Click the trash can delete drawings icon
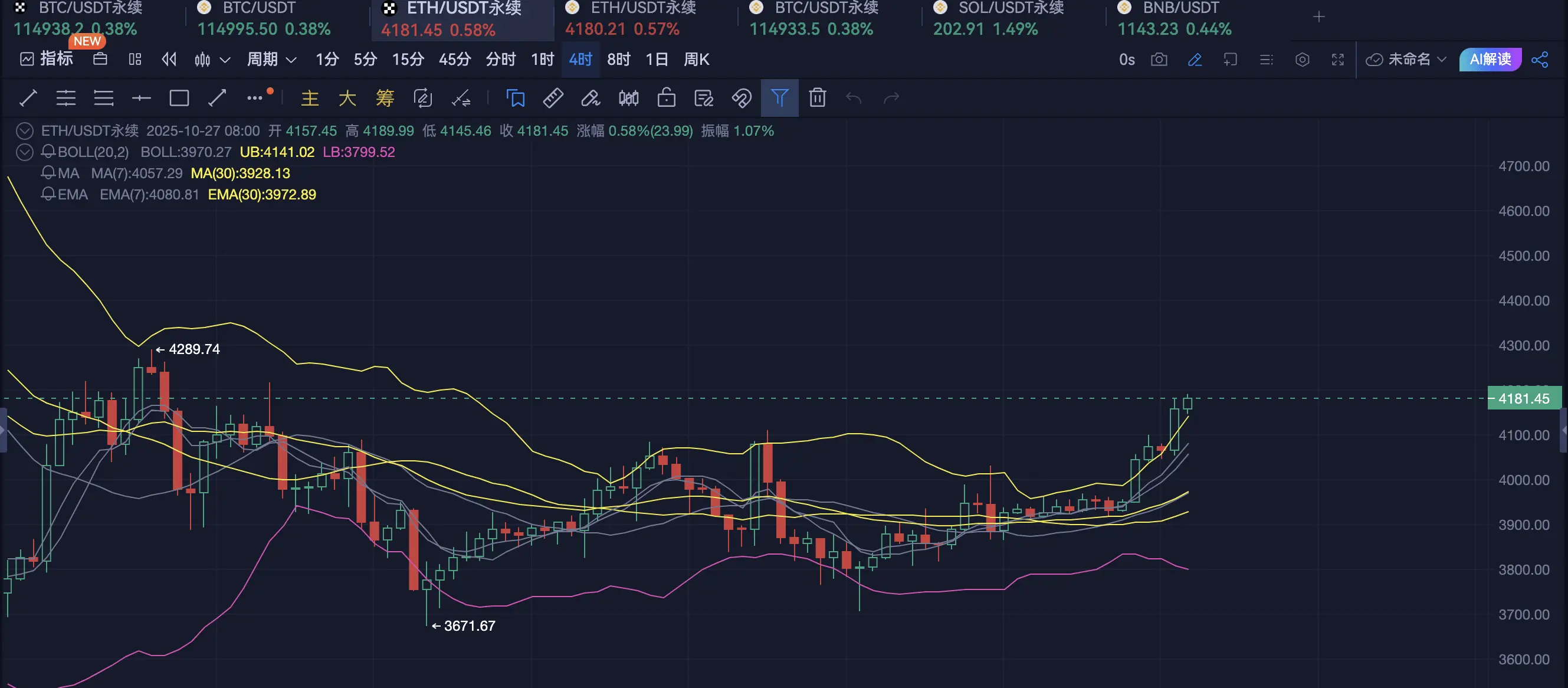The width and height of the screenshot is (1568, 688). point(817,98)
